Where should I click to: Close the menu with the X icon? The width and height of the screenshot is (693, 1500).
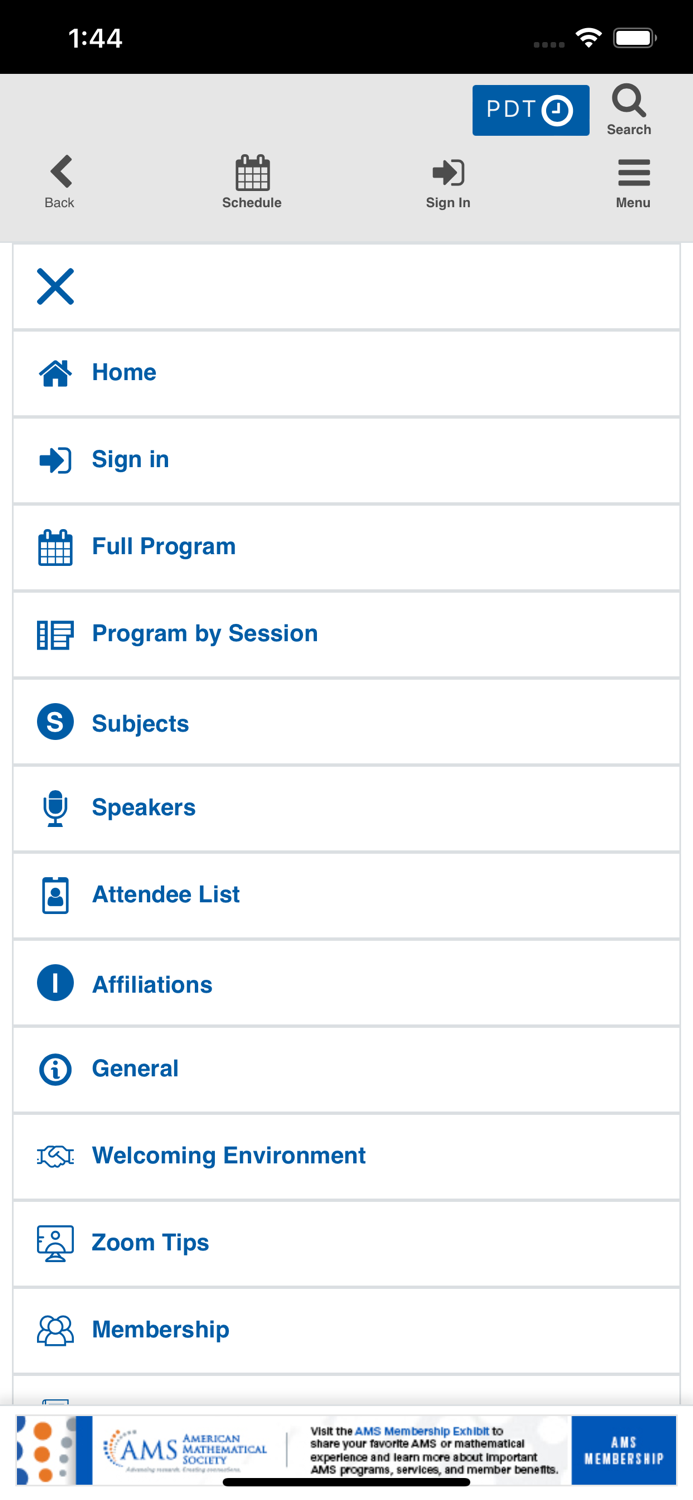click(x=56, y=287)
